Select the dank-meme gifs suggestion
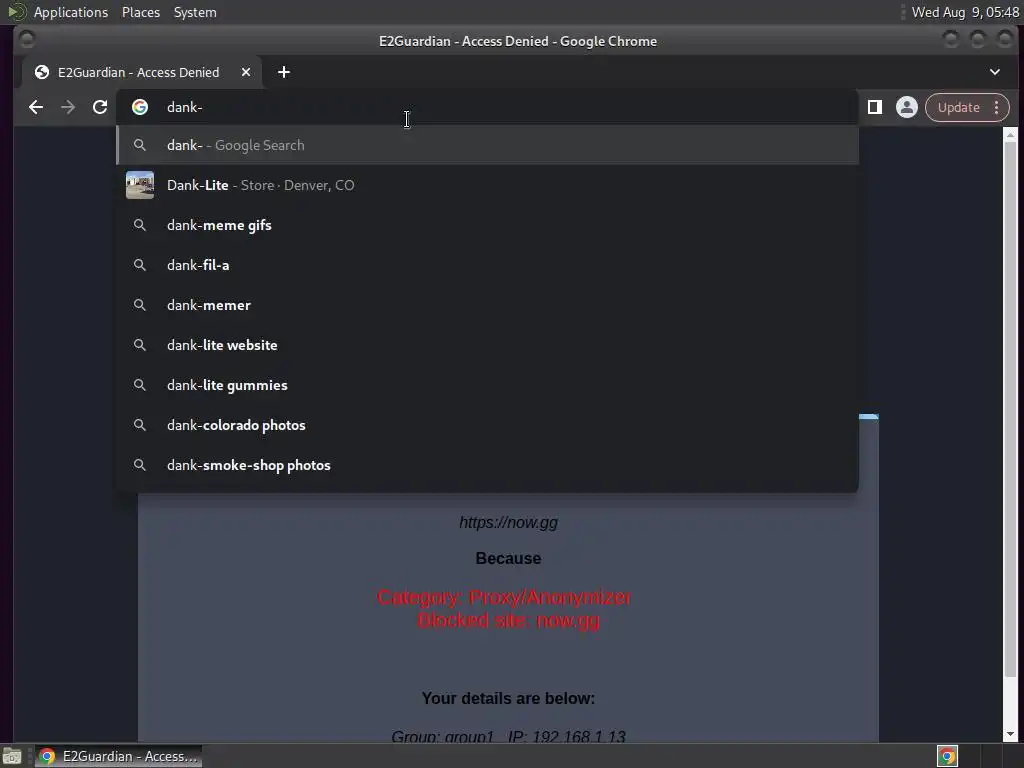Image resolution: width=1024 pixels, height=768 pixels. (487, 225)
